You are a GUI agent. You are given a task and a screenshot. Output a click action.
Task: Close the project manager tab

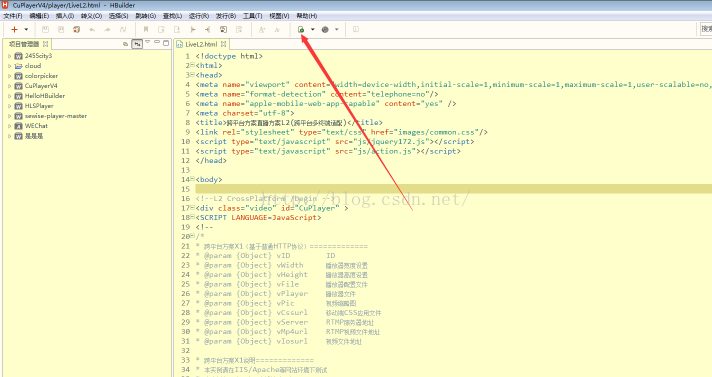pyautogui.click(x=45, y=44)
